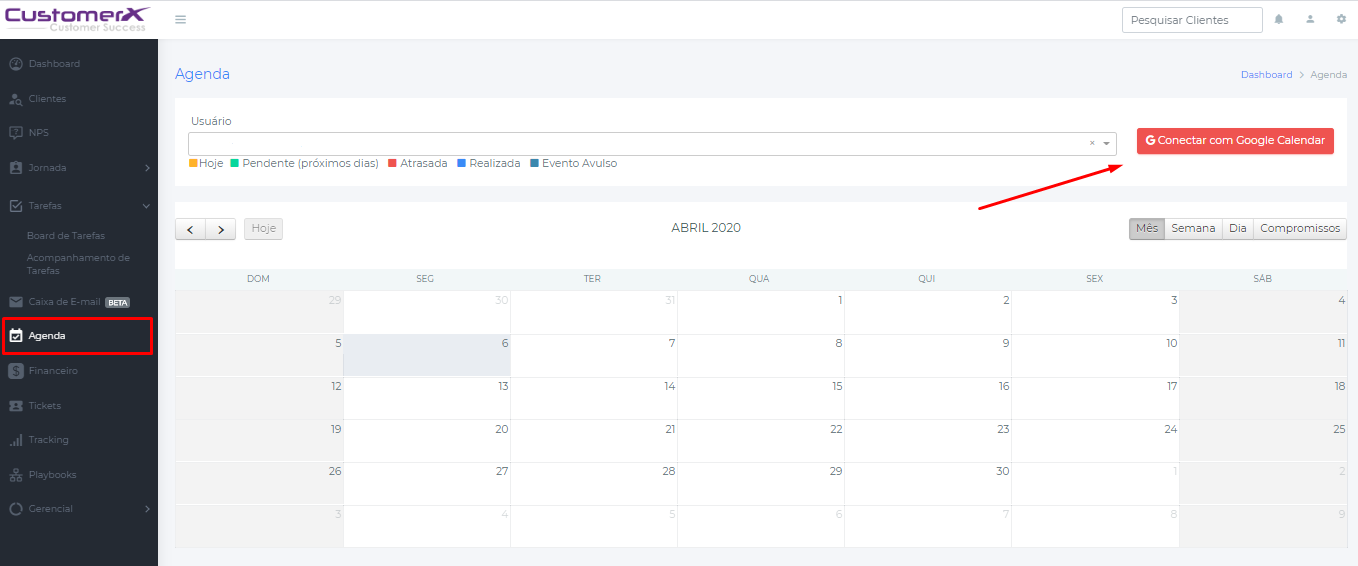Screen dimensions: 1358x566
Task: Click the NPS icon in sidebar
Action: click(15, 133)
